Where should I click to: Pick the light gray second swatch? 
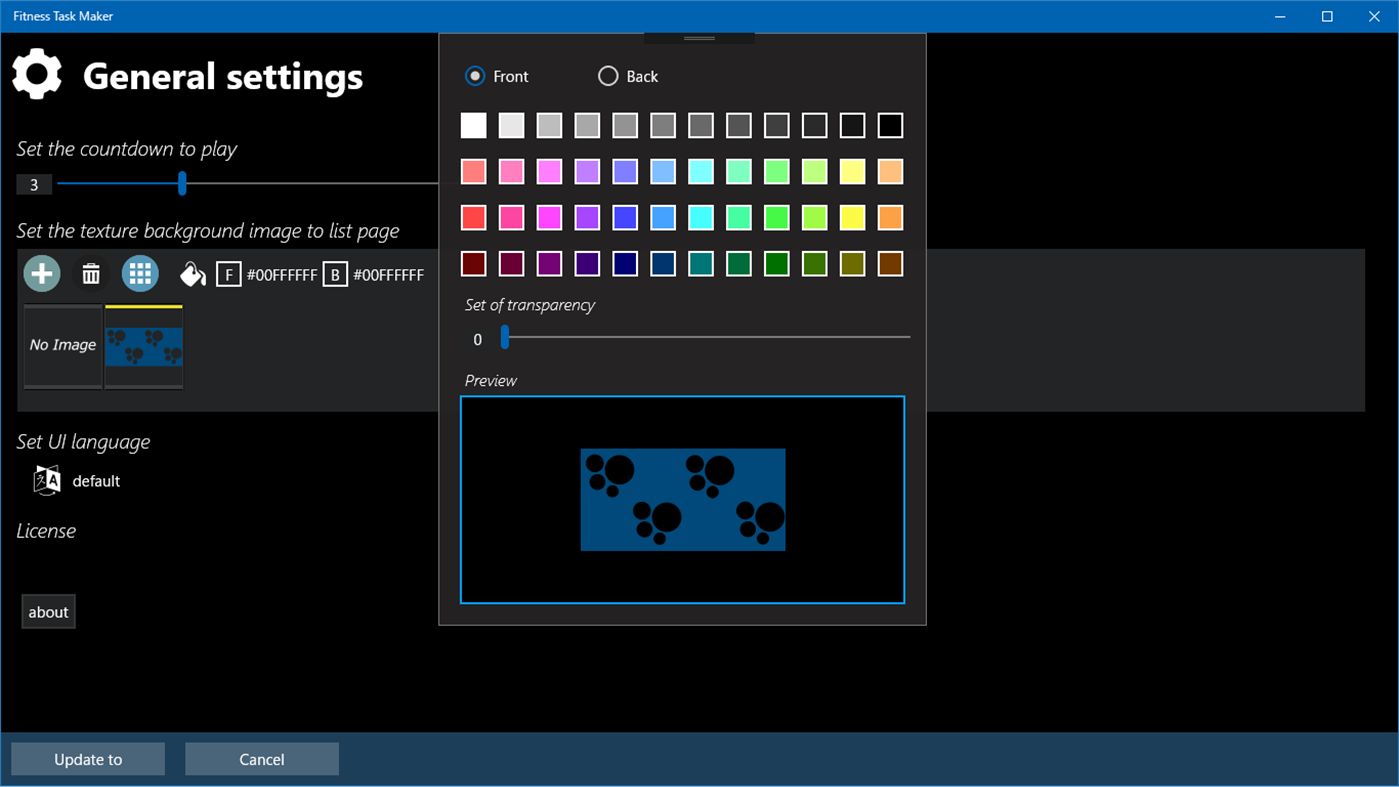(x=511, y=125)
